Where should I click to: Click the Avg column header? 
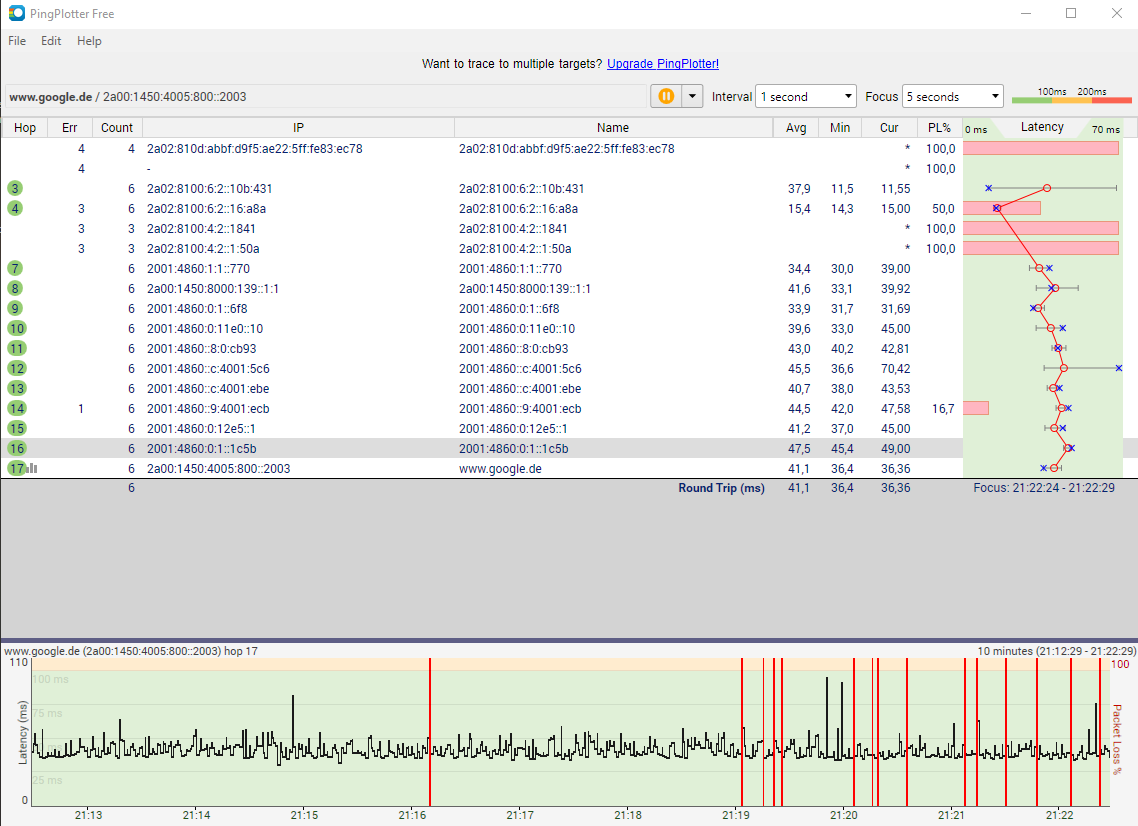(x=796, y=128)
